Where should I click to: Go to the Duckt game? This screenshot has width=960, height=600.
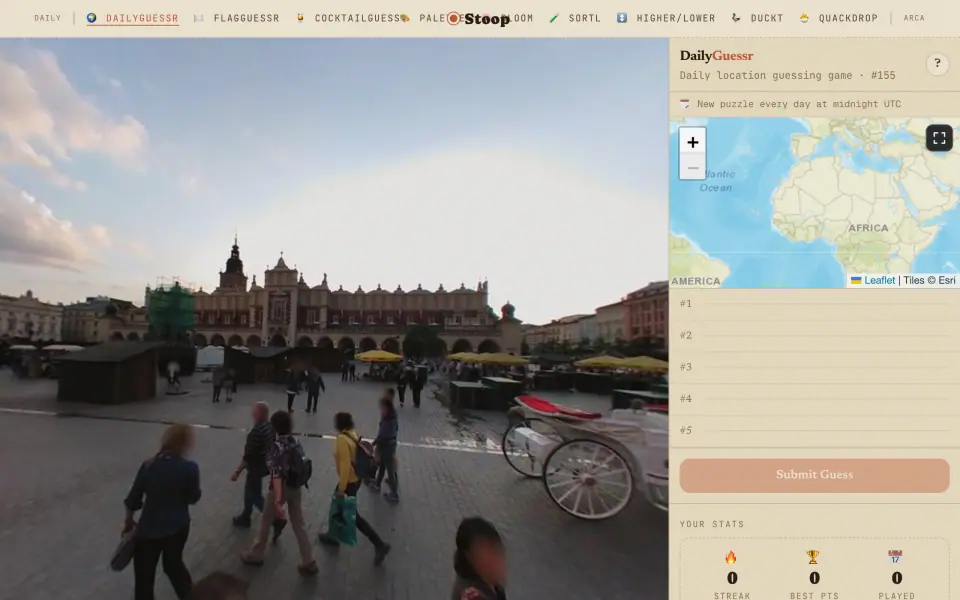(x=757, y=18)
